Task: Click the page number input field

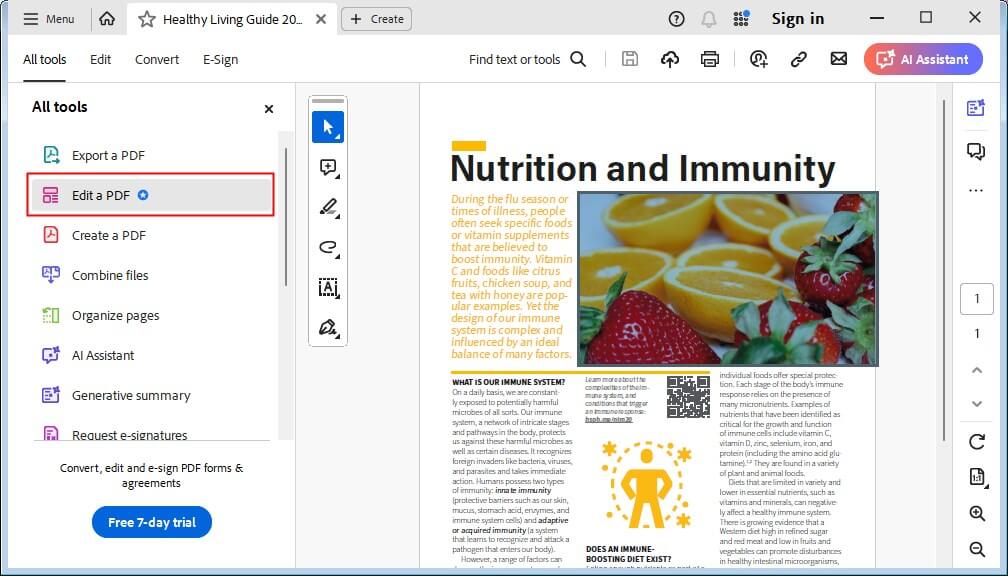Action: [977, 298]
